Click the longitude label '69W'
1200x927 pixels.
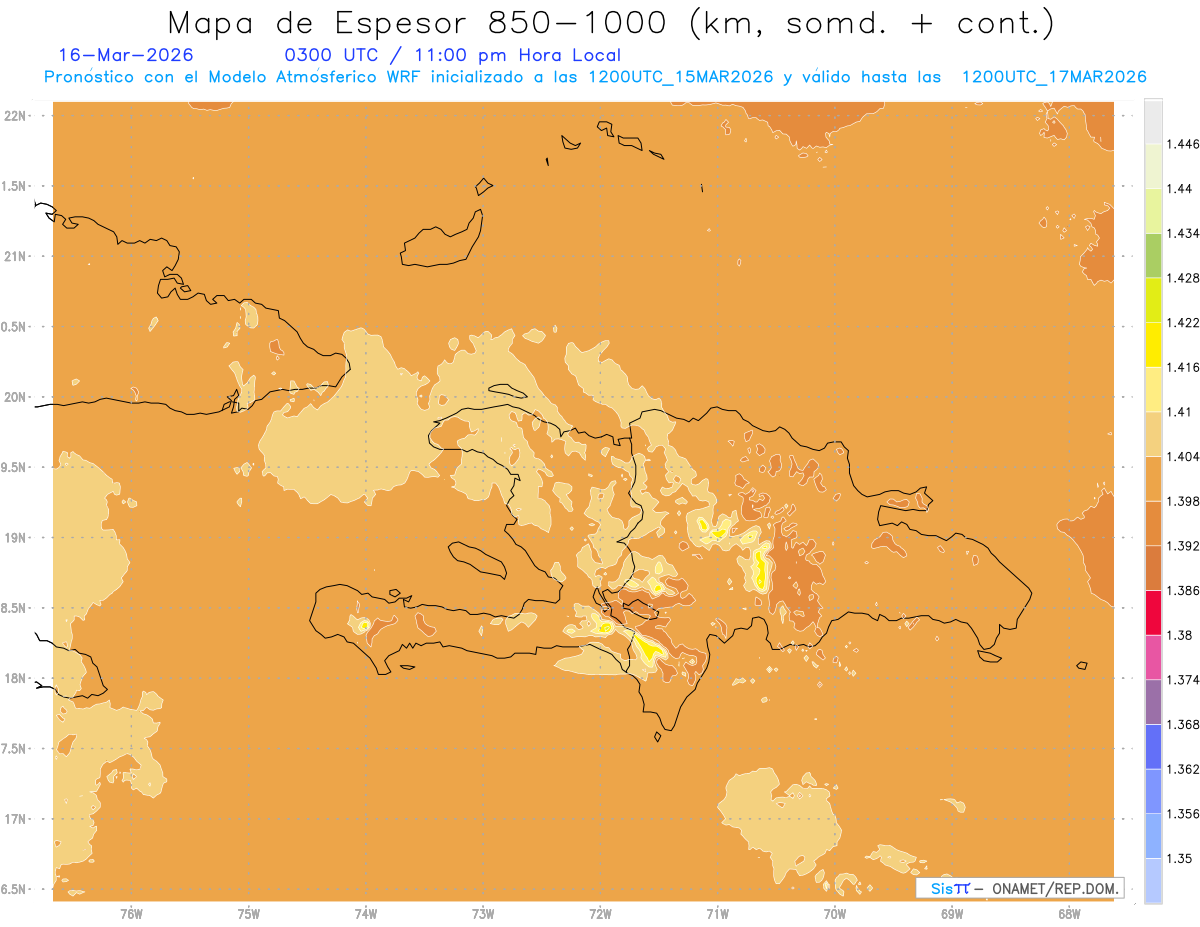pos(952,913)
